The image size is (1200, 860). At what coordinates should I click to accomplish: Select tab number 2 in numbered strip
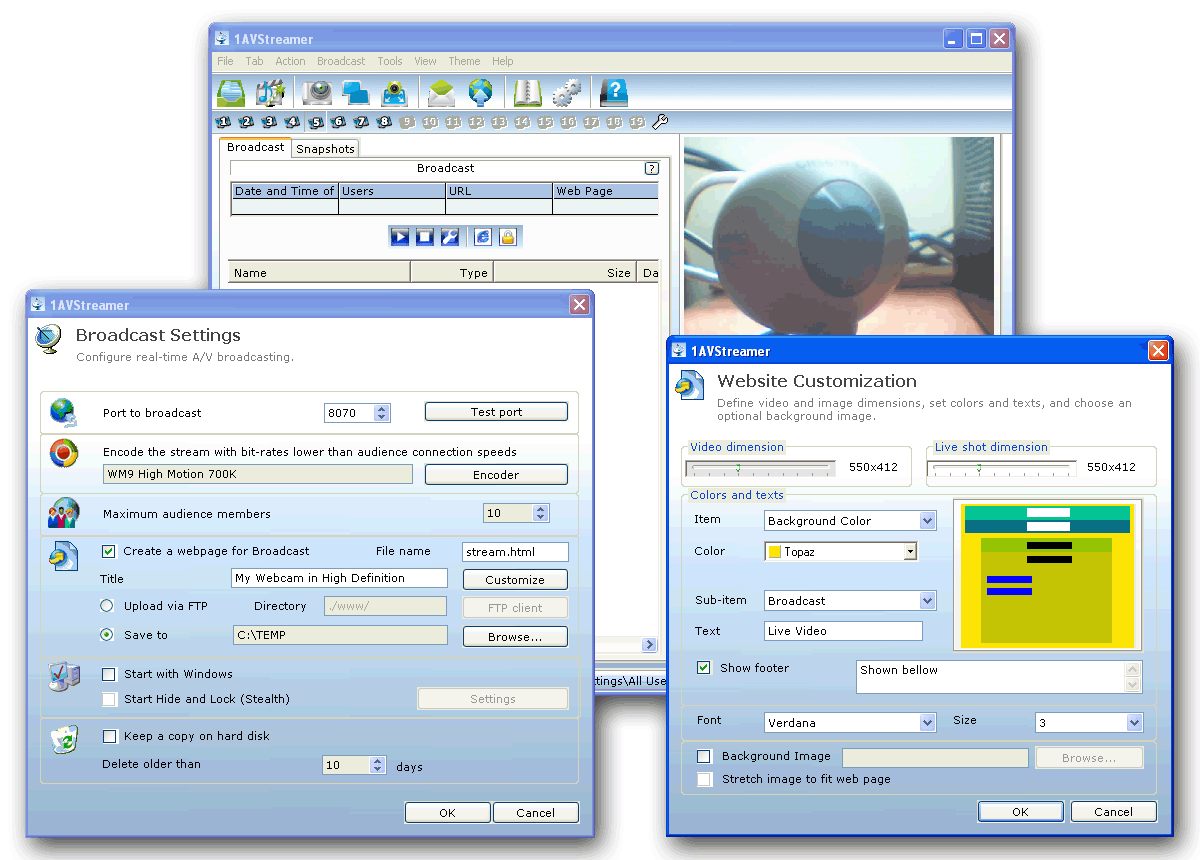(246, 122)
